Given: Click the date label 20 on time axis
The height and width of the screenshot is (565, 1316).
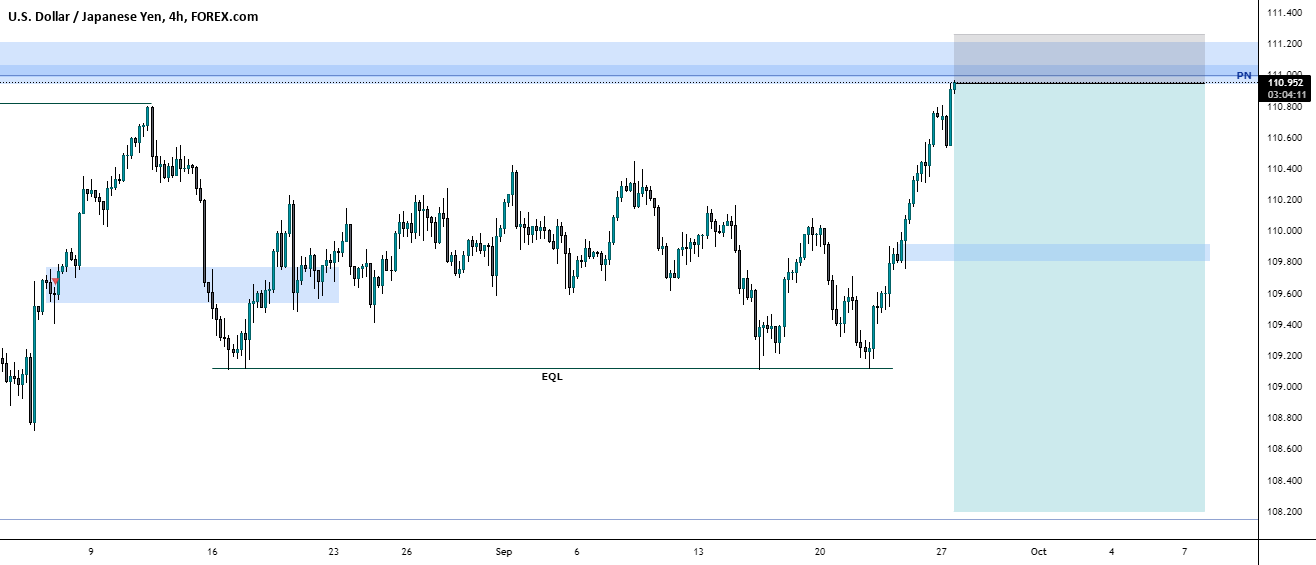Looking at the screenshot, I should (820, 552).
